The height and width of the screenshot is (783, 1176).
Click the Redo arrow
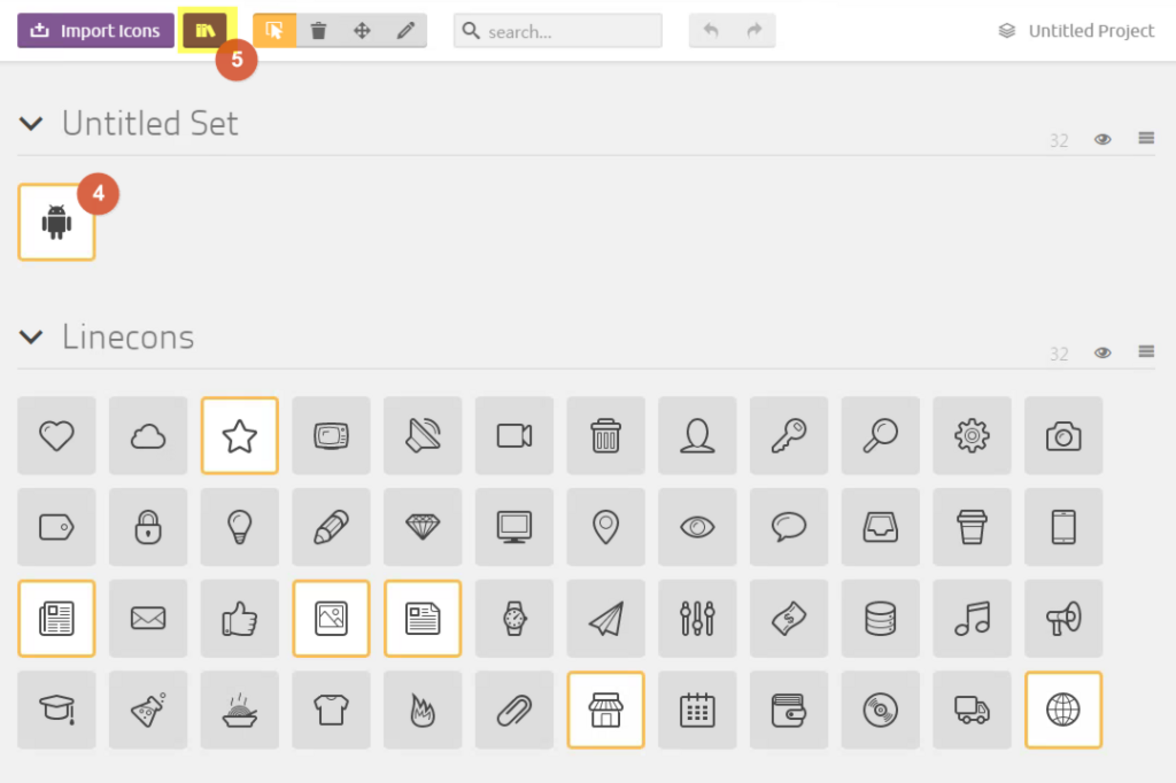754,31
